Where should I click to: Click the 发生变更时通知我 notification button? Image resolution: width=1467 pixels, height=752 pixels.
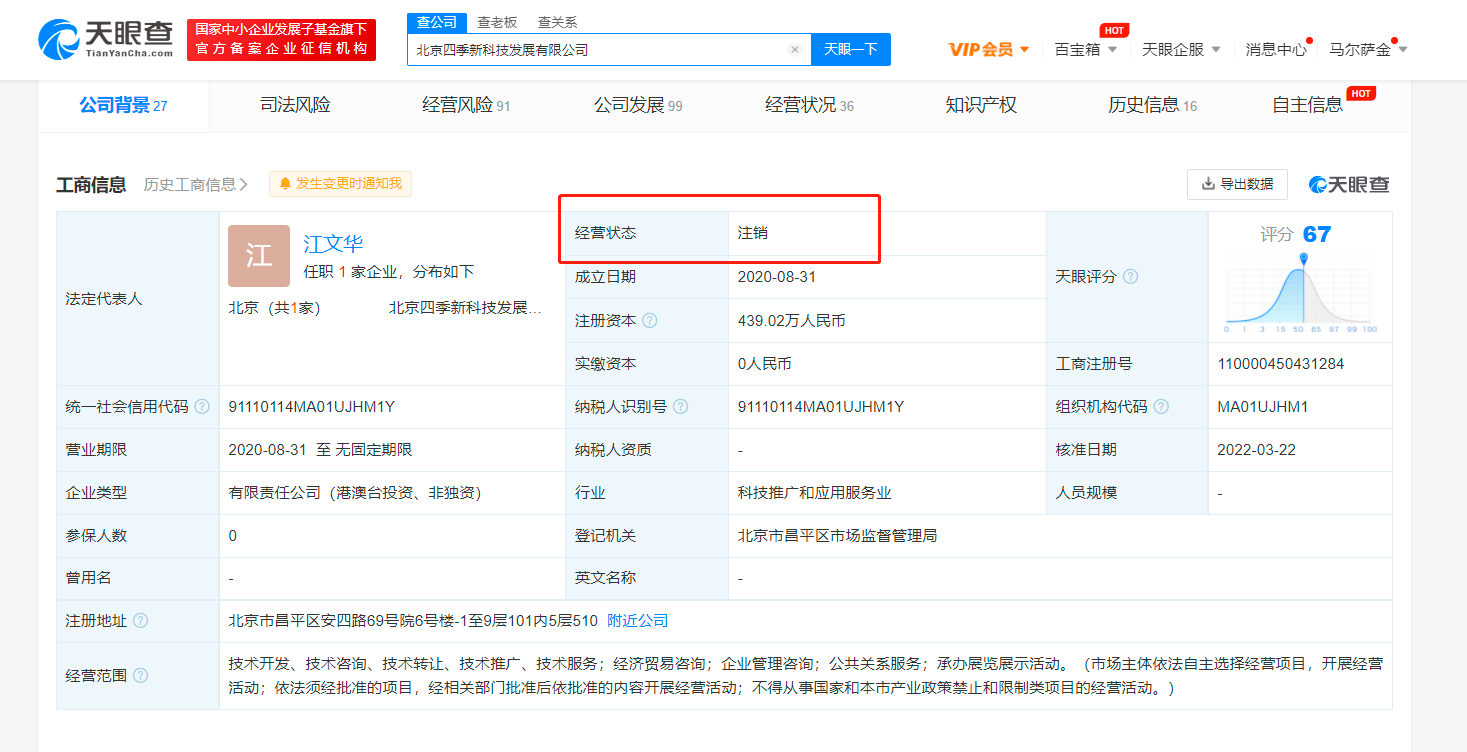(340, 184)
